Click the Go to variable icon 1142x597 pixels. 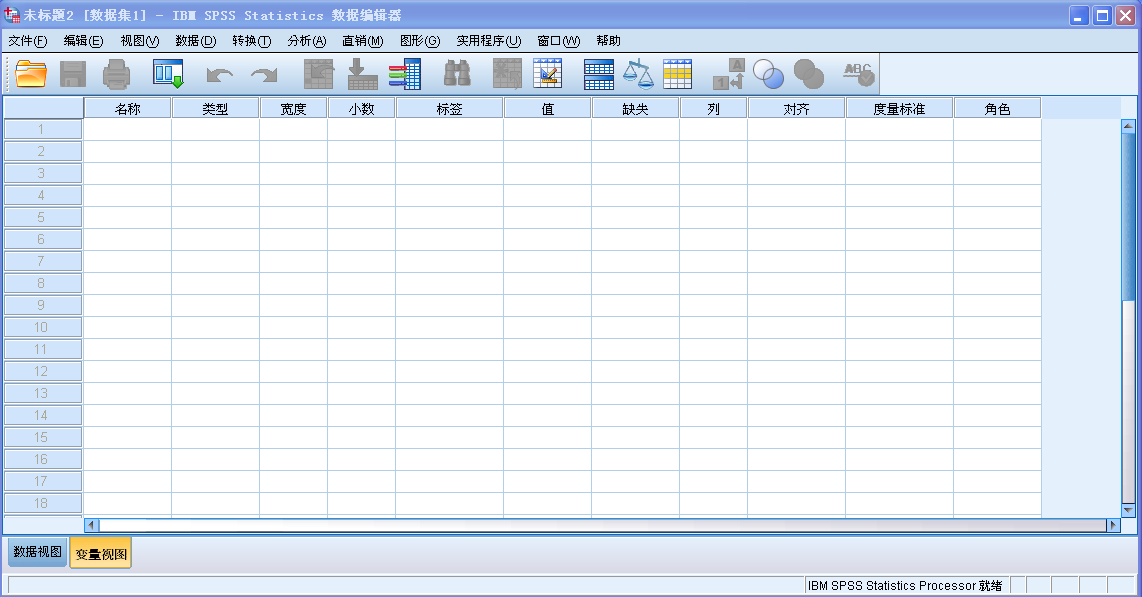(362, 74)
